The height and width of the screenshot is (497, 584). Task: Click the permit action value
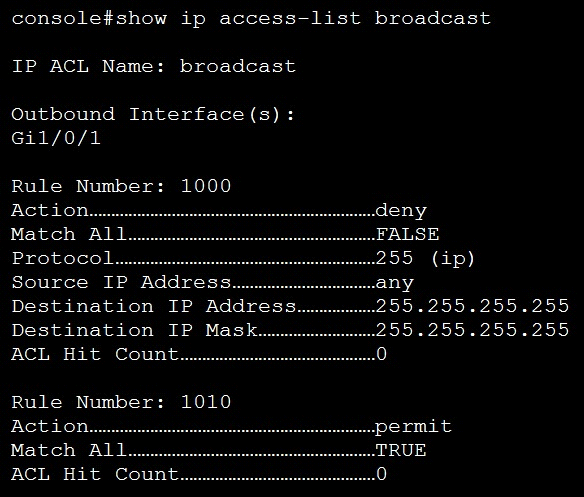[413, 427]
